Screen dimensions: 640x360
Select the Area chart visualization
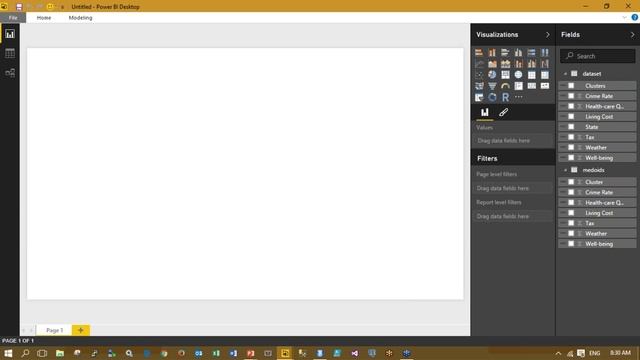click(492, 64)
